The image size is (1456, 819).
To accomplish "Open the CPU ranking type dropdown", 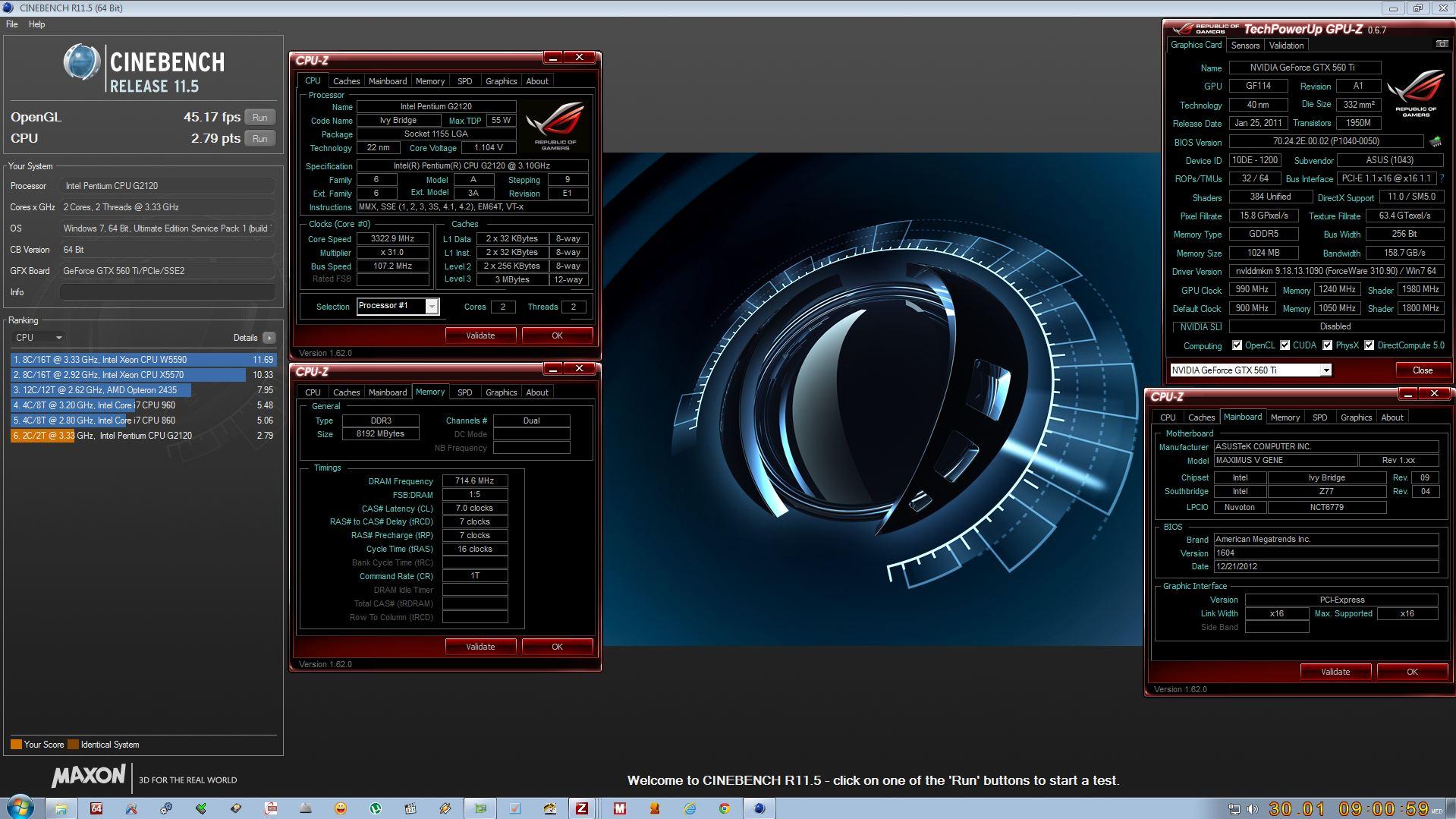I will pos(38,338).
